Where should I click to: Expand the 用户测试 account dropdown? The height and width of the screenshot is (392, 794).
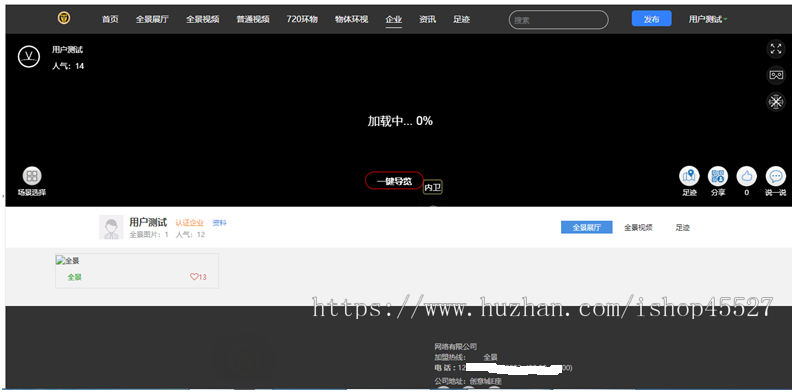pos(708,19)
